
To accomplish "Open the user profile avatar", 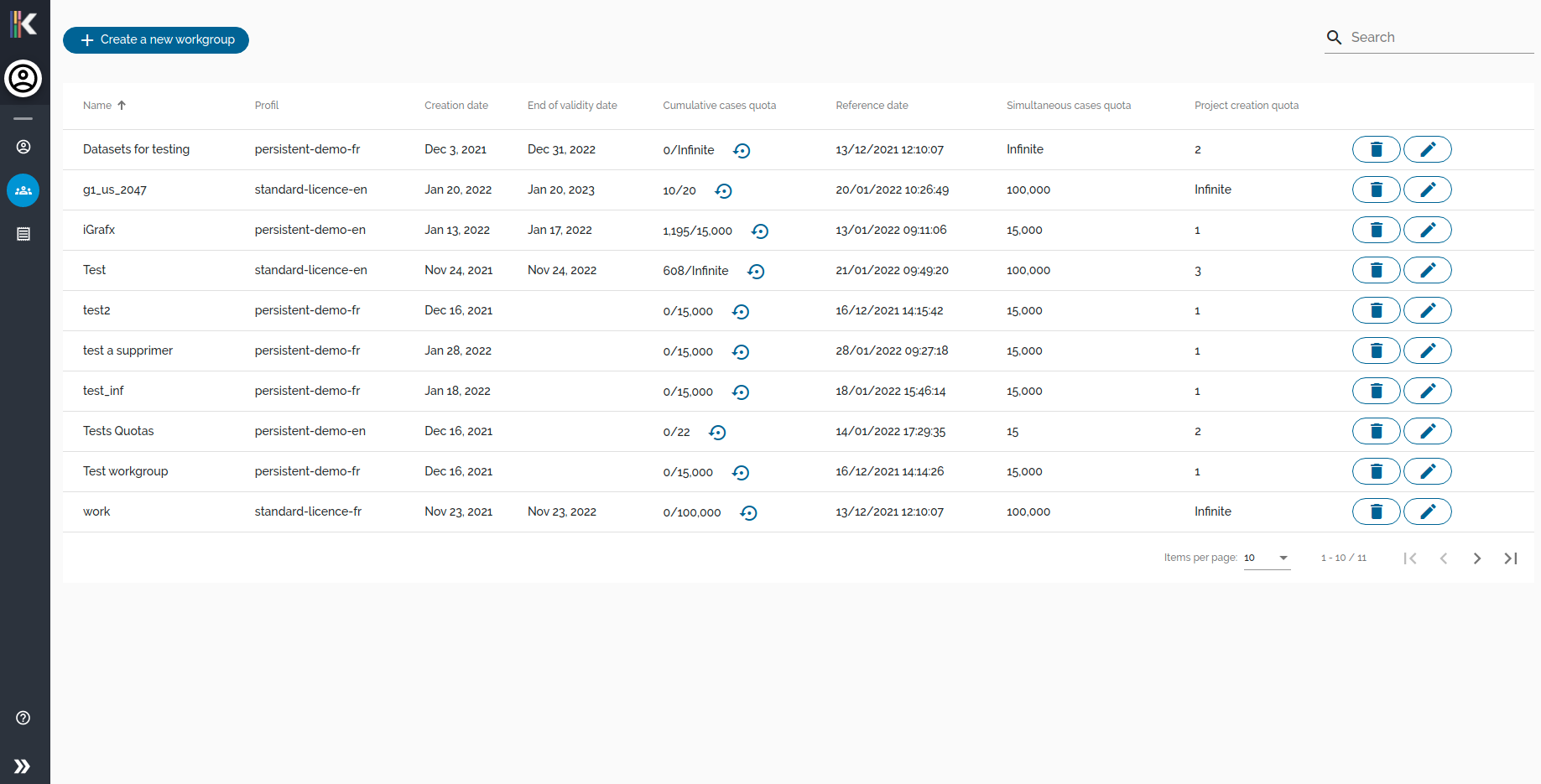I will pyautogui.click(x=23, y=79).
